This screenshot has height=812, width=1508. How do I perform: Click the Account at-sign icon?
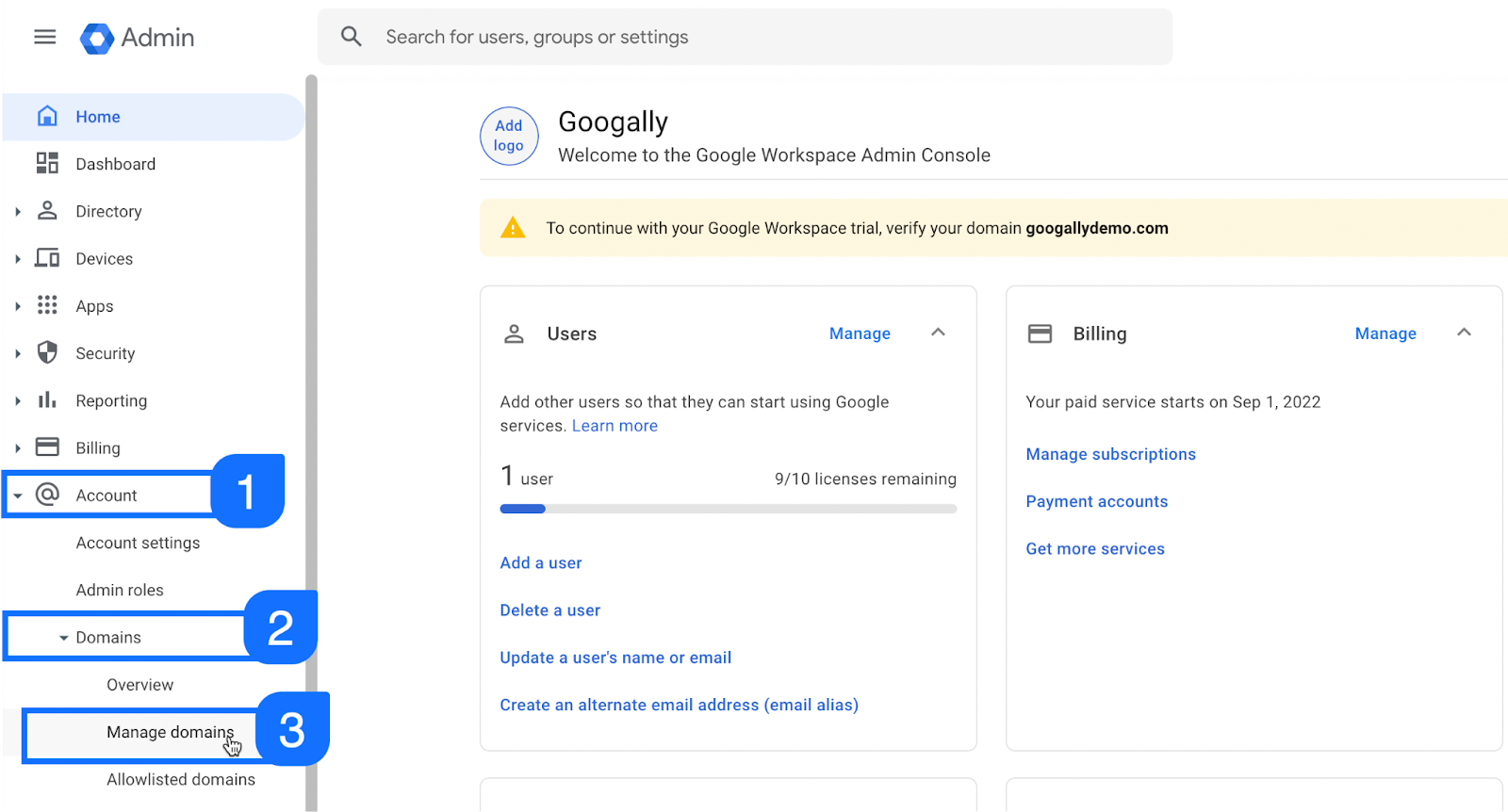(47, 495)
